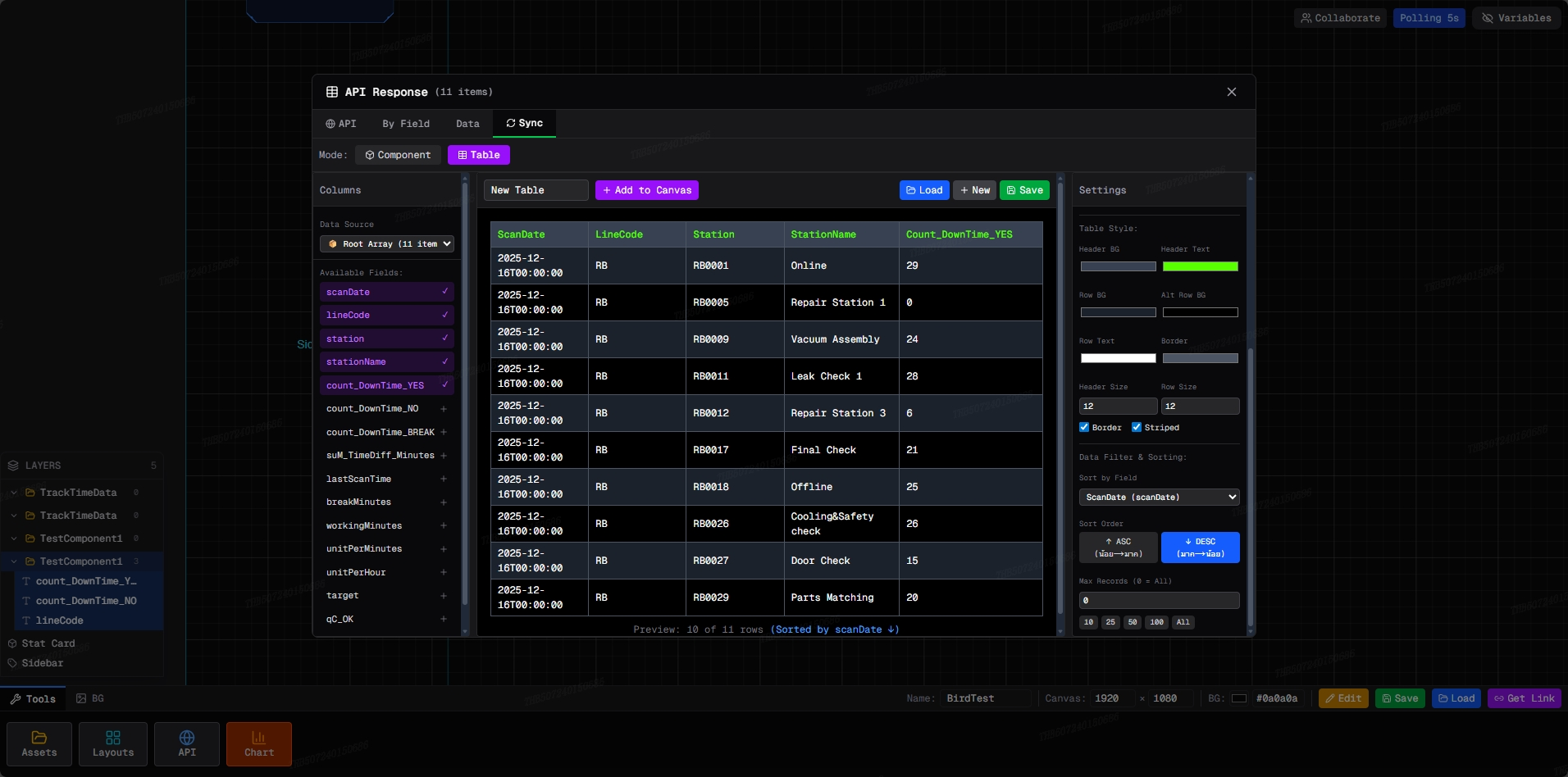Close the API Response dialog
This screenshot has width=1568, height=777.
tap(1231, 92)
